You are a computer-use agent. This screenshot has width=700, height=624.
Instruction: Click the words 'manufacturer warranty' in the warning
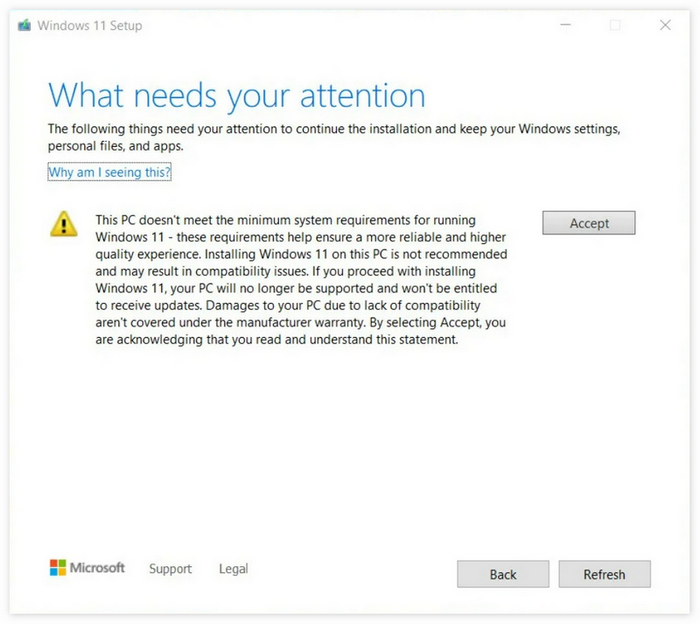click(300, 322)
